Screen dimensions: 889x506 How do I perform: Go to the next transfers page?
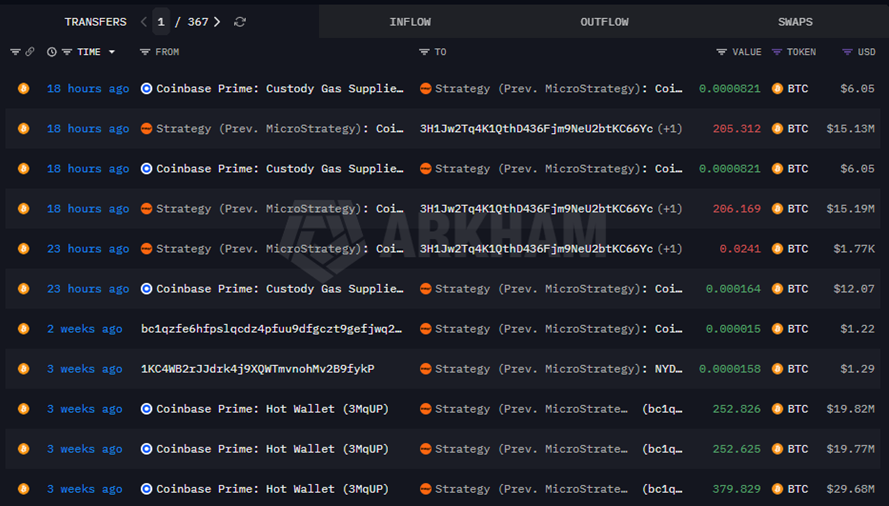tap(217, 22)
